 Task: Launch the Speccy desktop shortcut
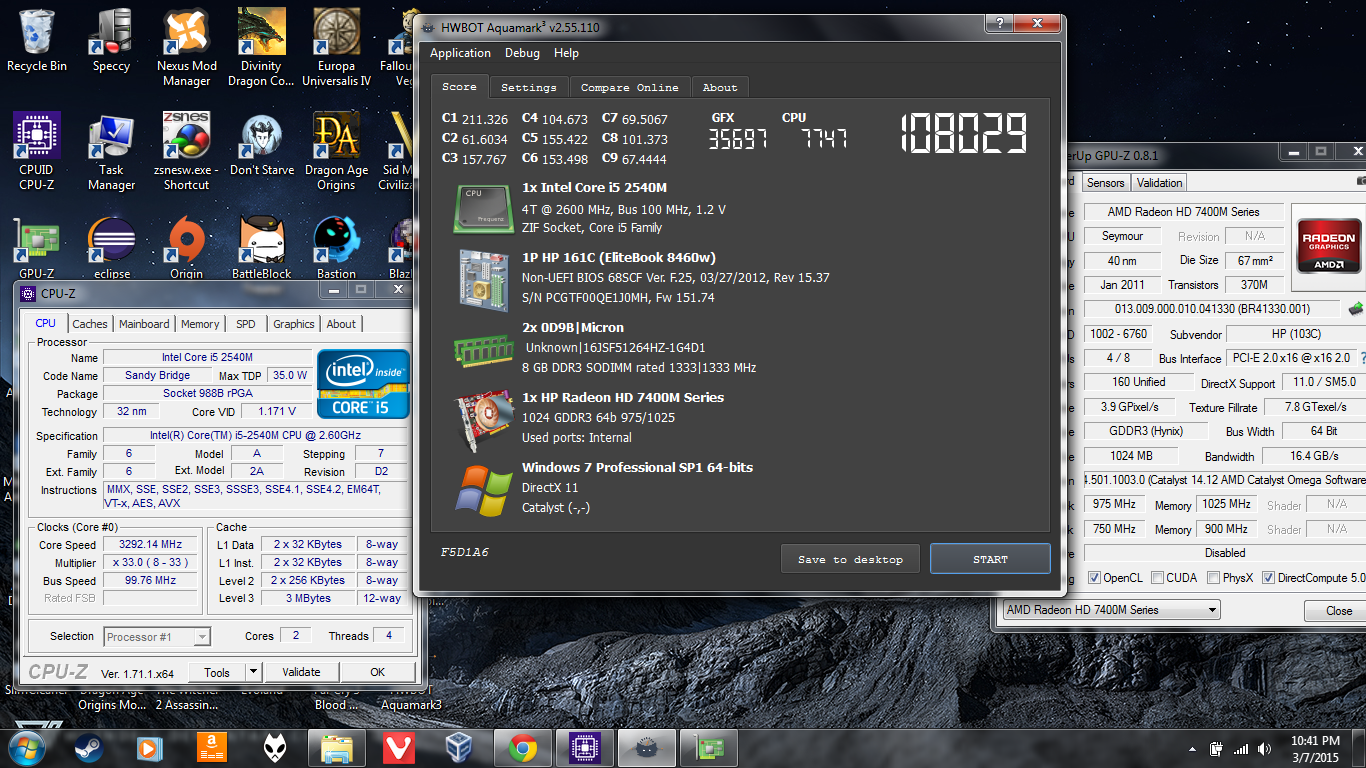[111, 41]
